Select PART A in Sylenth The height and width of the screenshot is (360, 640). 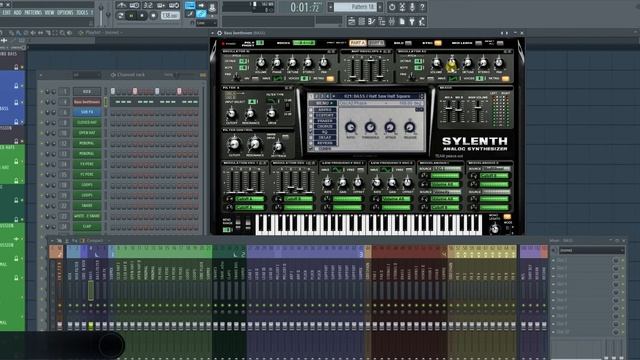[358, 43]
